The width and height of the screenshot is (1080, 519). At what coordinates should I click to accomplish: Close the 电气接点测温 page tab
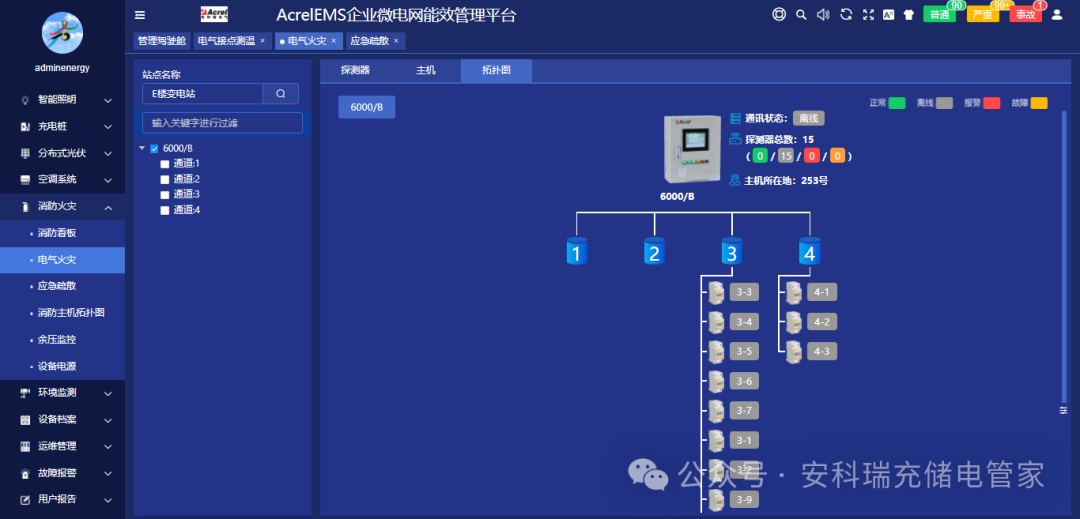[x=262, y=41]
